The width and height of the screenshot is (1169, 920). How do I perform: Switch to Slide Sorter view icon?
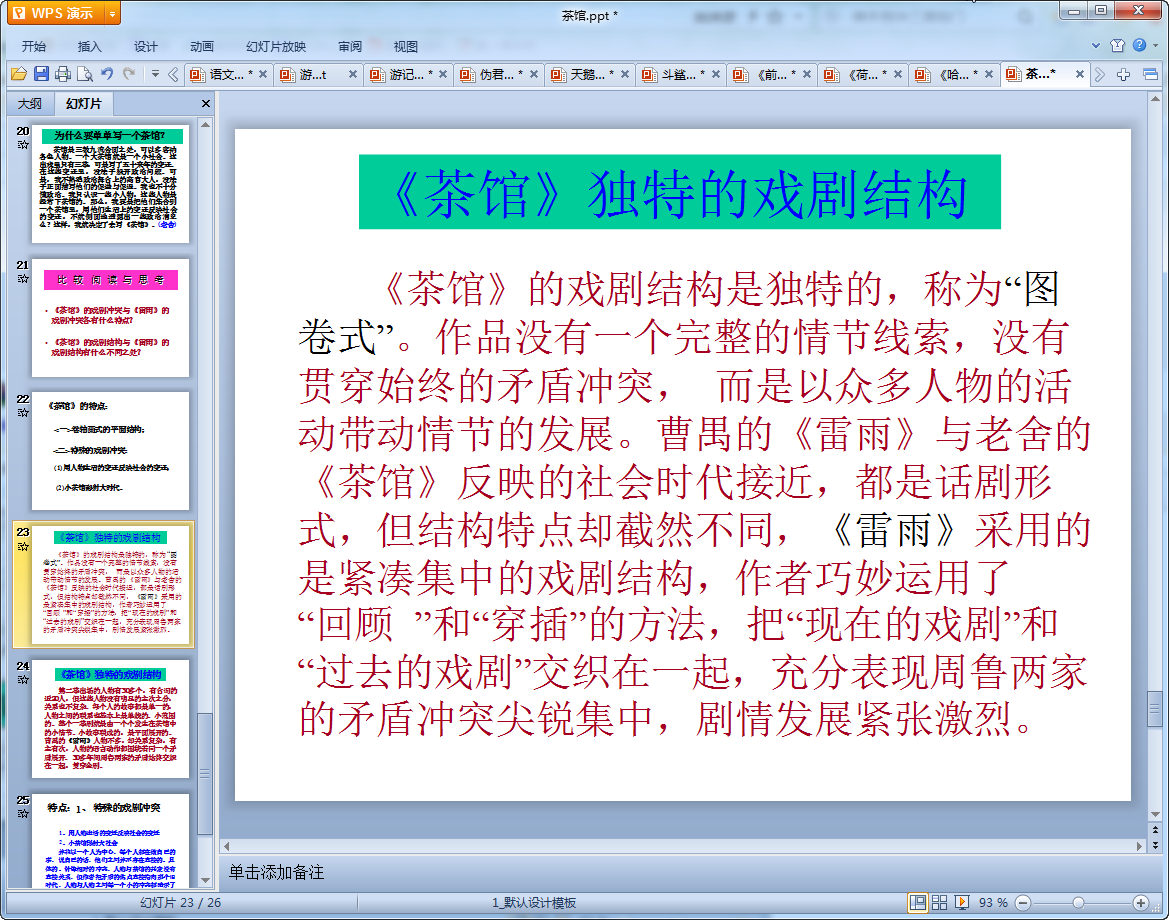coord(939,903)
